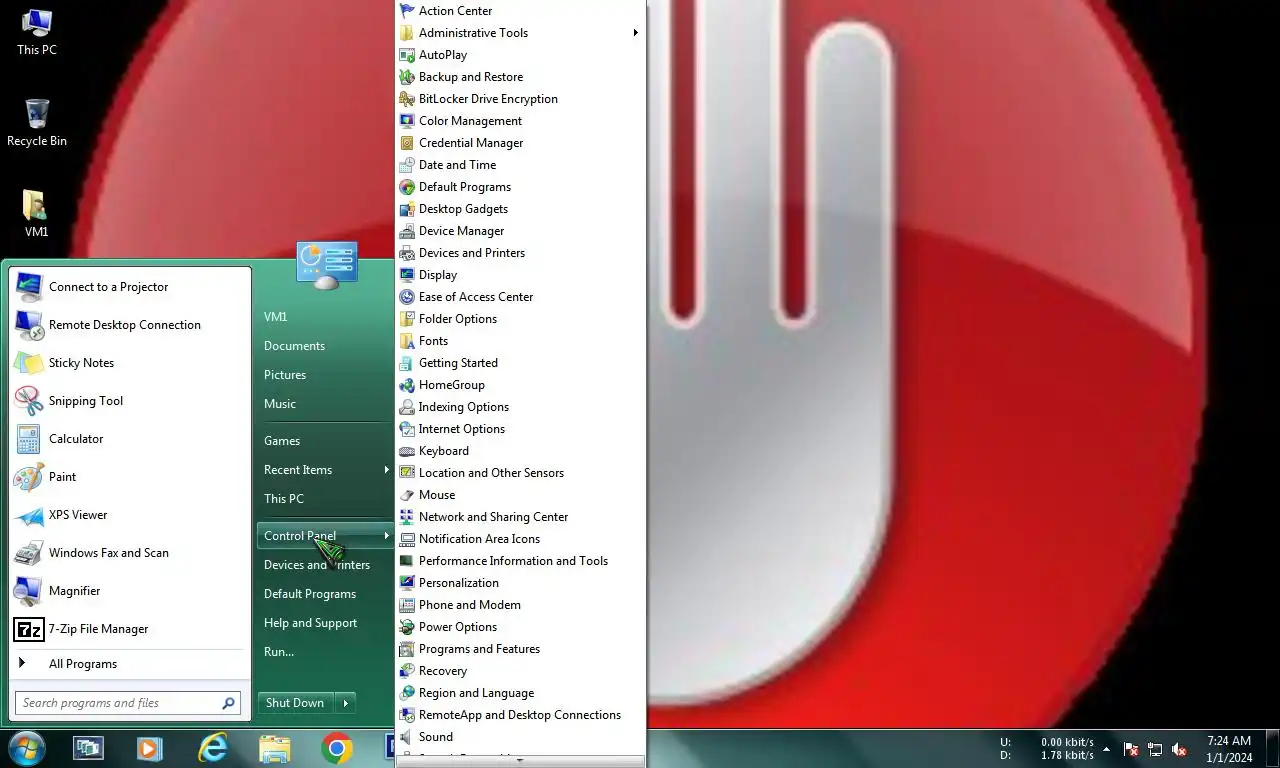
Task: Open Backup and Restore
Action: coord(520,77)
